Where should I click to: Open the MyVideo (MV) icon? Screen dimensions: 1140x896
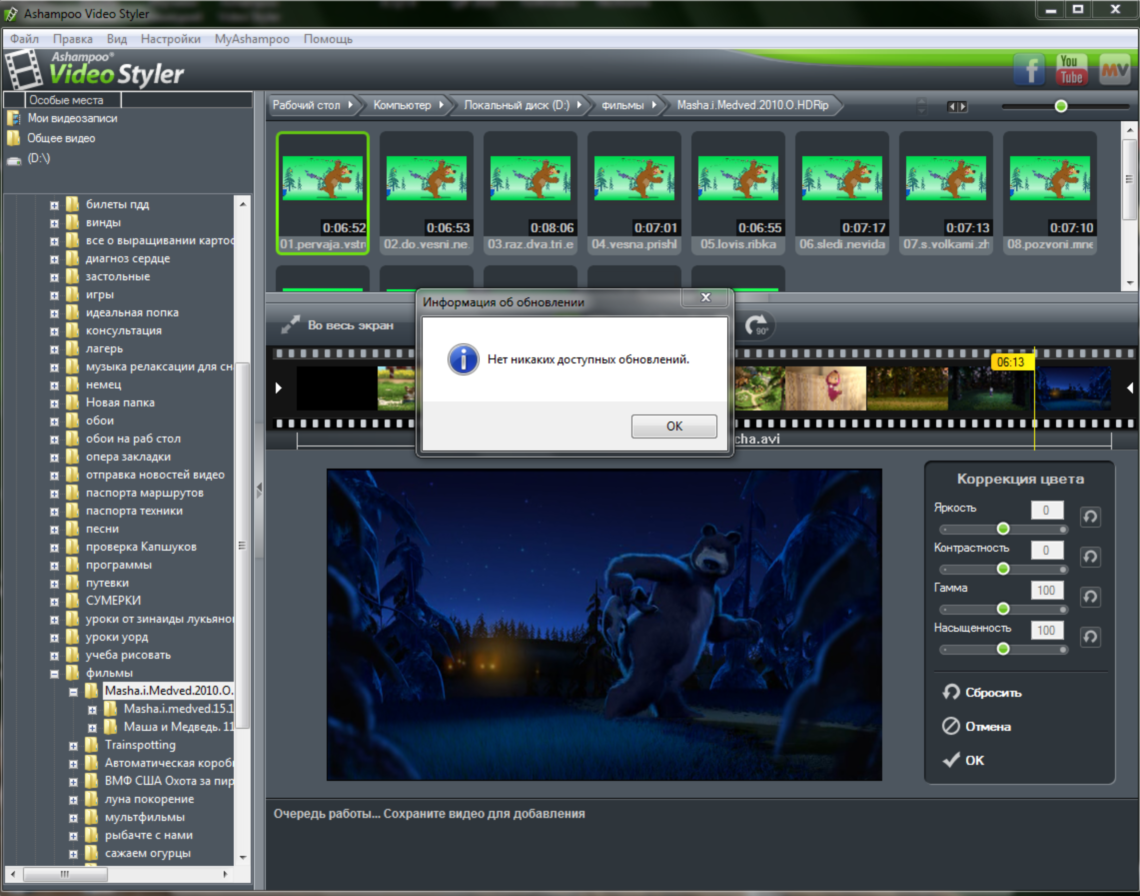coord(1114,70)
